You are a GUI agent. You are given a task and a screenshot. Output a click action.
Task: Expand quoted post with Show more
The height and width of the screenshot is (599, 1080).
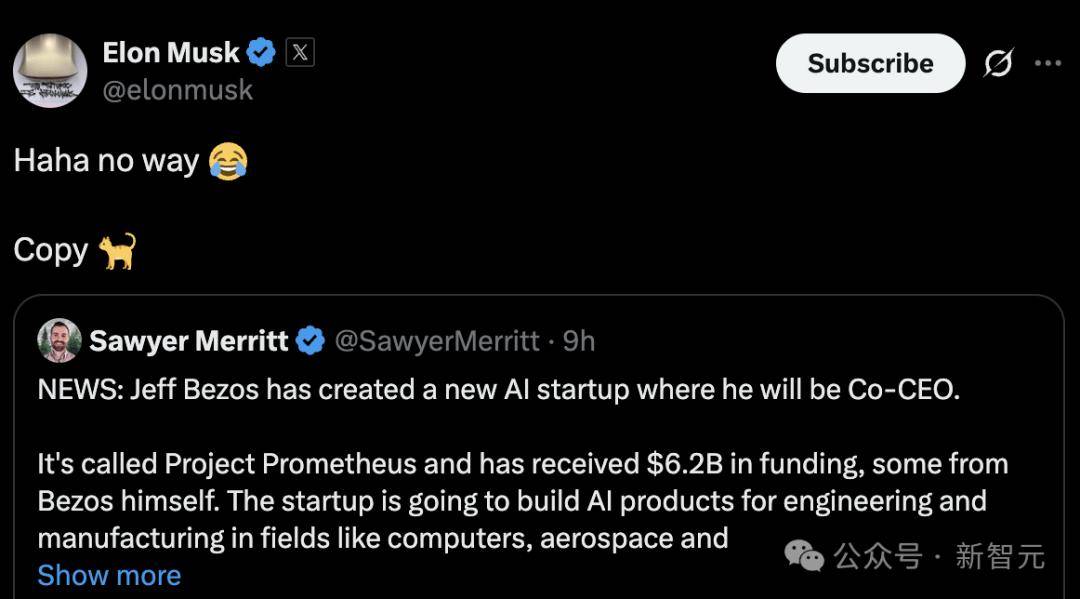[x=109, y=575]
